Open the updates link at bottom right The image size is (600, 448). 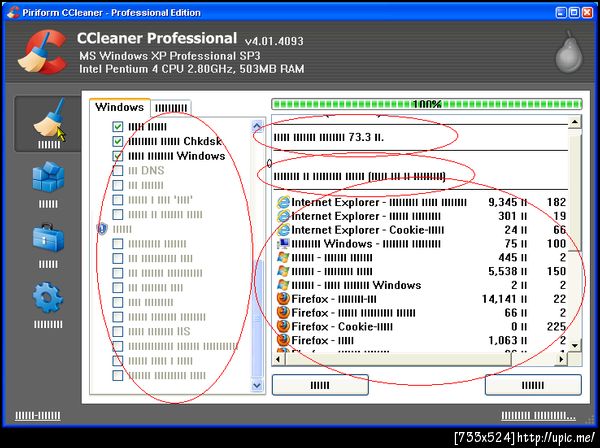point(538,415)
